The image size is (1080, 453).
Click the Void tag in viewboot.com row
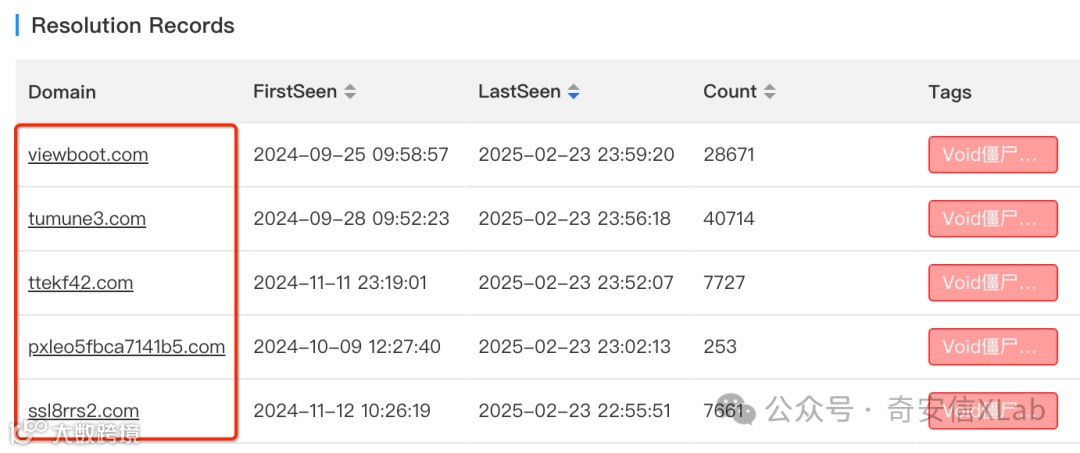[x=992, y=155]
